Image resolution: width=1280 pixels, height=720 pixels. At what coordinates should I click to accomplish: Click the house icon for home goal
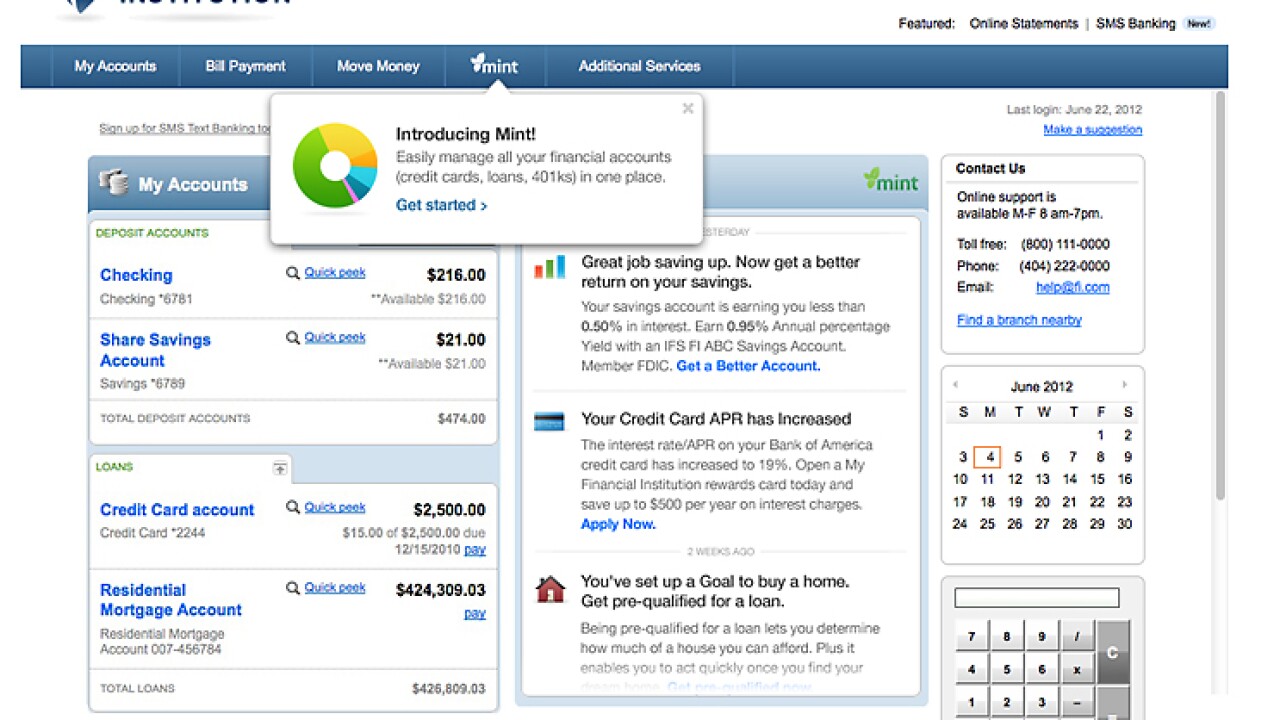tap(550, 590)
